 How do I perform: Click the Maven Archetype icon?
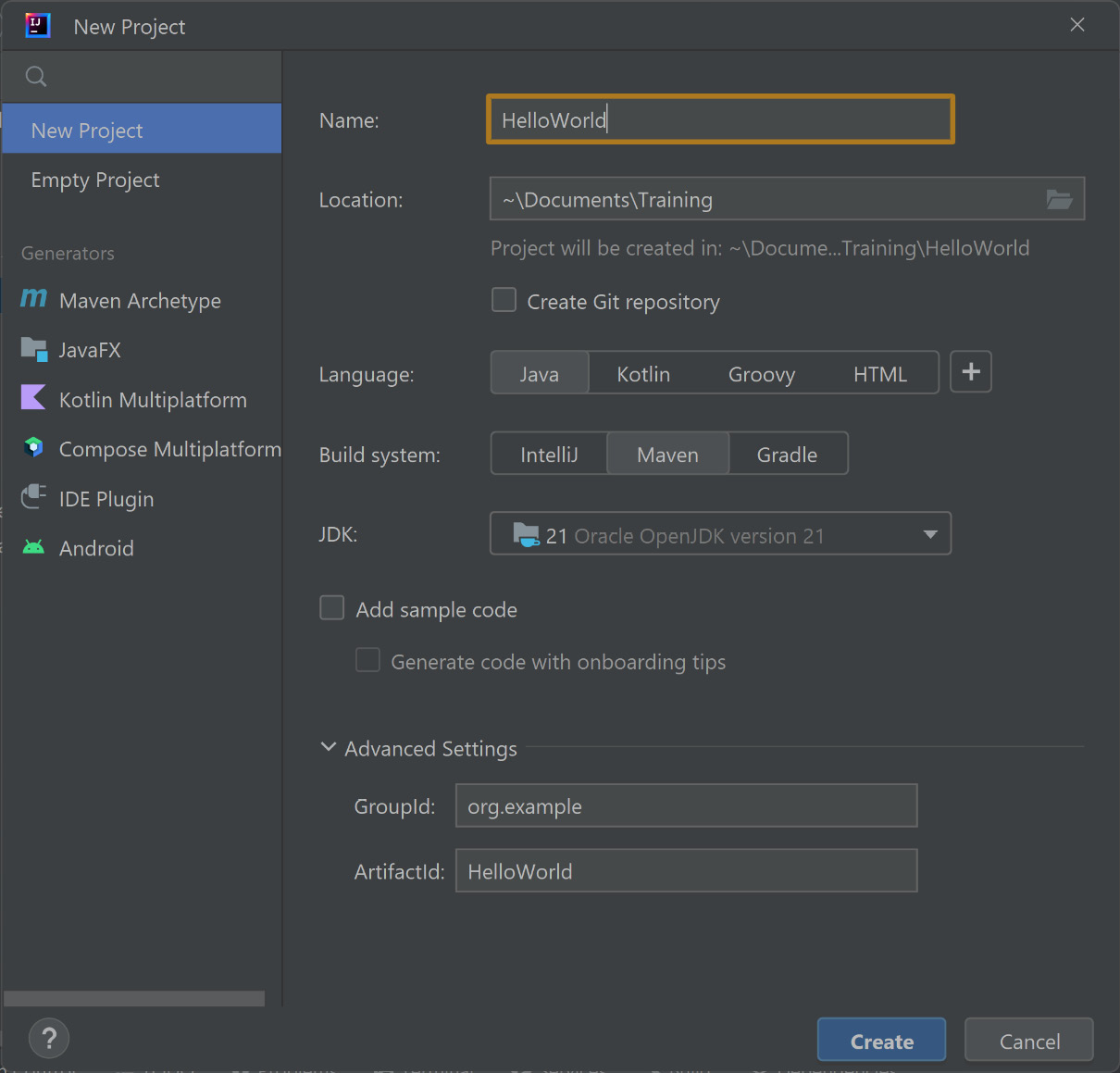click(x=33, y=298)
